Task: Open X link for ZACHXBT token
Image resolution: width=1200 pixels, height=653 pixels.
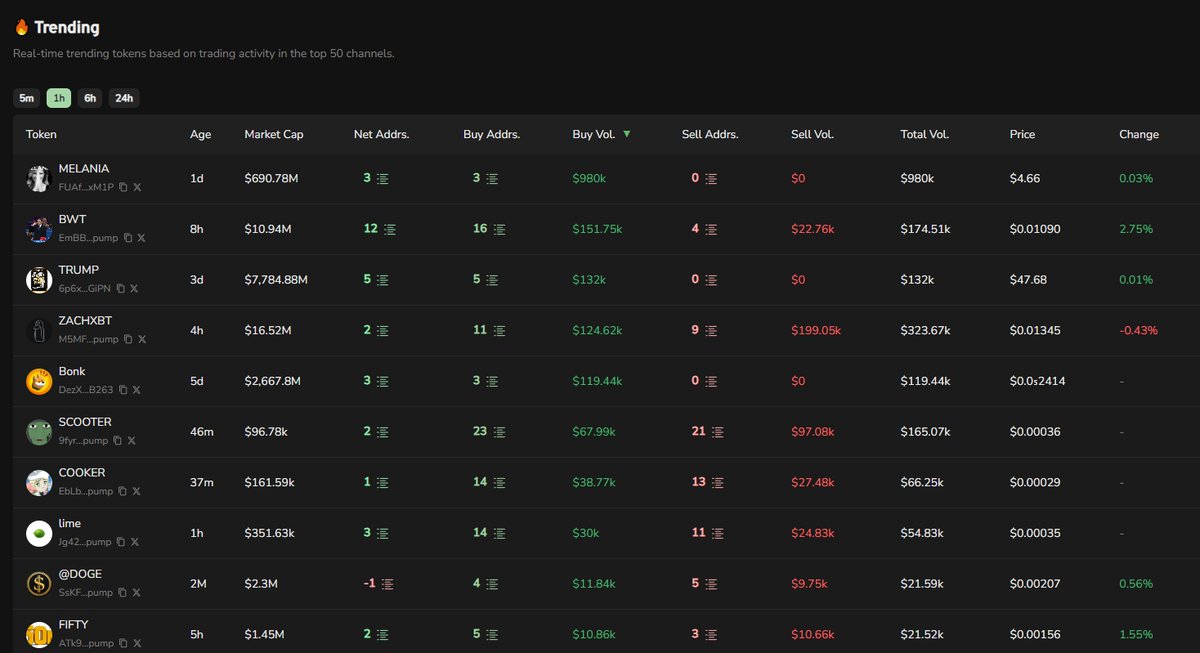Action: (x=142, y=339)
